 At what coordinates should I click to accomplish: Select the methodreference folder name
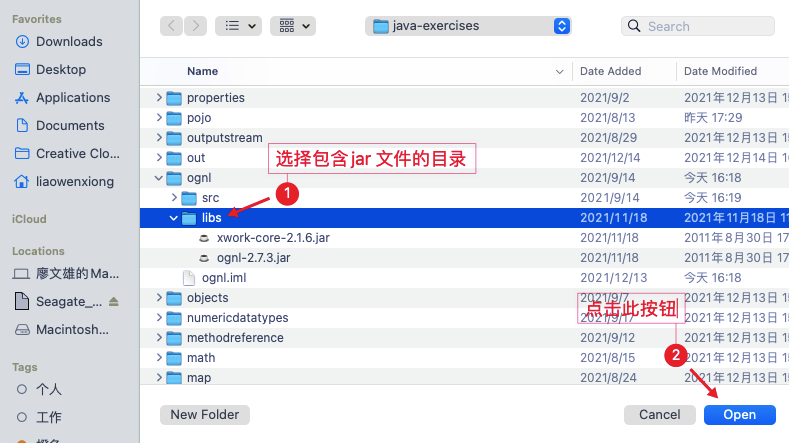click(x=235, y=338)
